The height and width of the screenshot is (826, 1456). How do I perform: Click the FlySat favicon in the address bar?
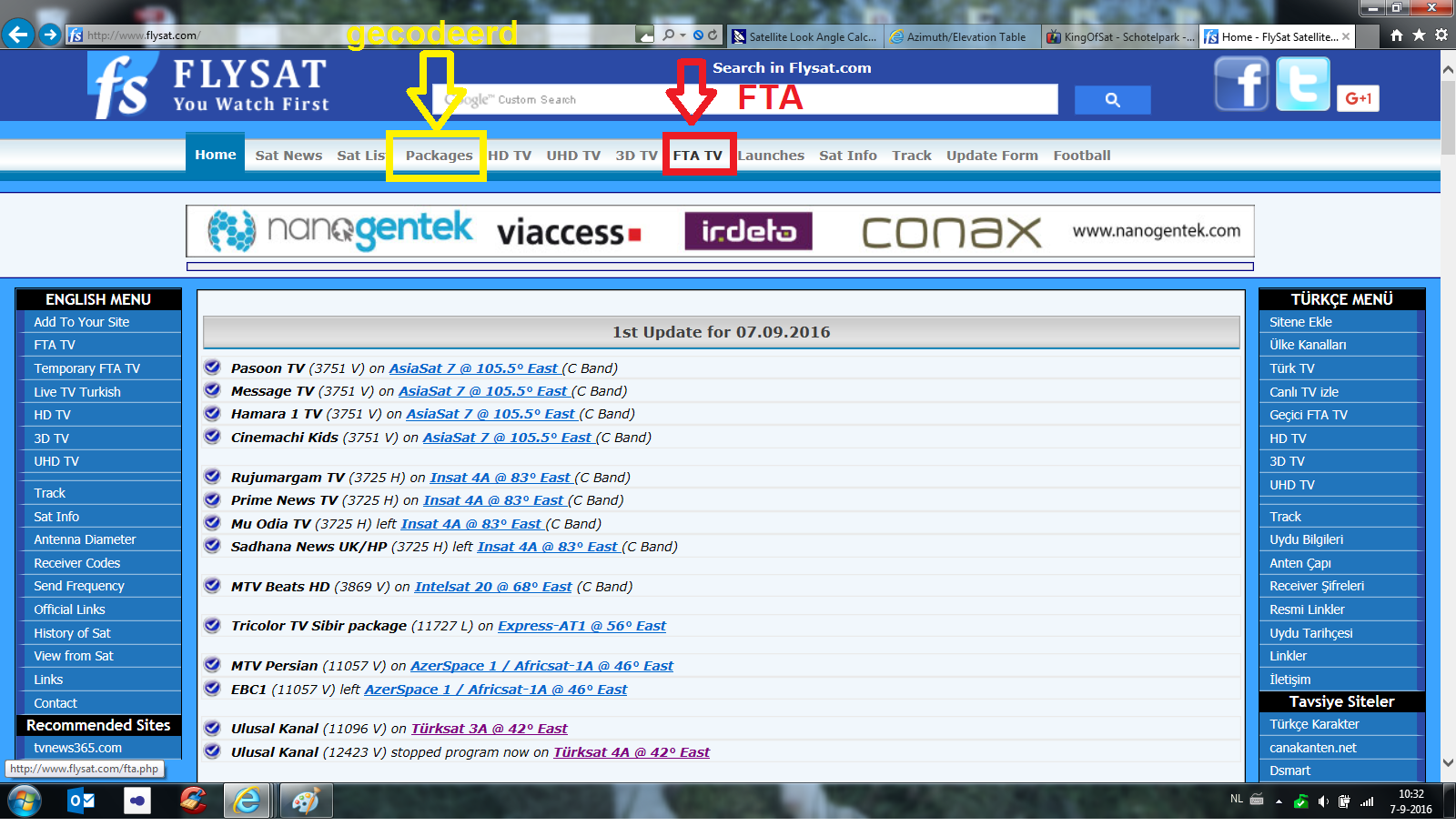click(76, 35)
